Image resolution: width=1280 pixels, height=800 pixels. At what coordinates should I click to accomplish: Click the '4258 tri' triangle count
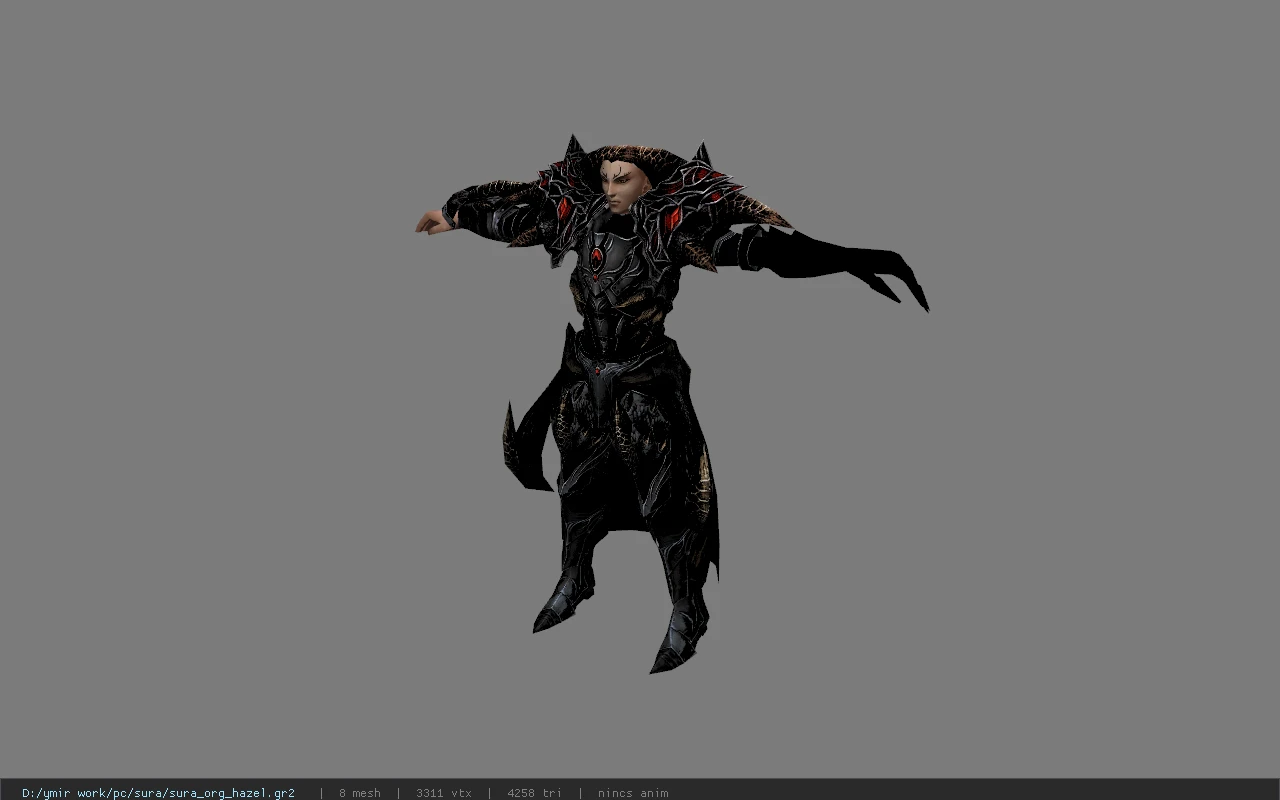pyautogui.click(x=534, y=793)
